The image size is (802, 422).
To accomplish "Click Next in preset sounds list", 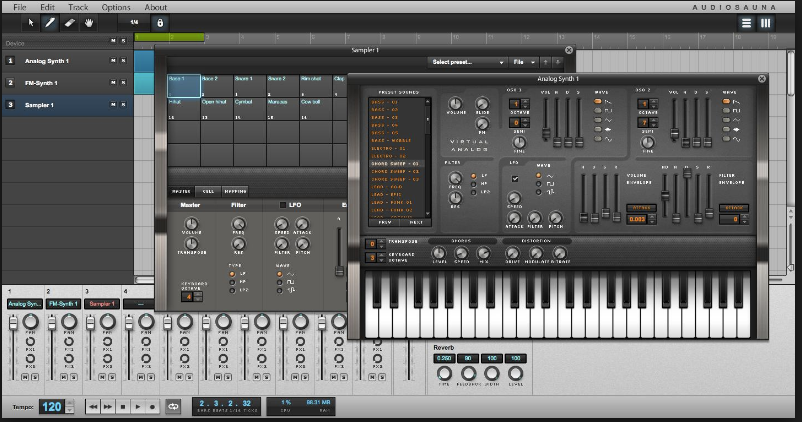I will tap(416, 223).
